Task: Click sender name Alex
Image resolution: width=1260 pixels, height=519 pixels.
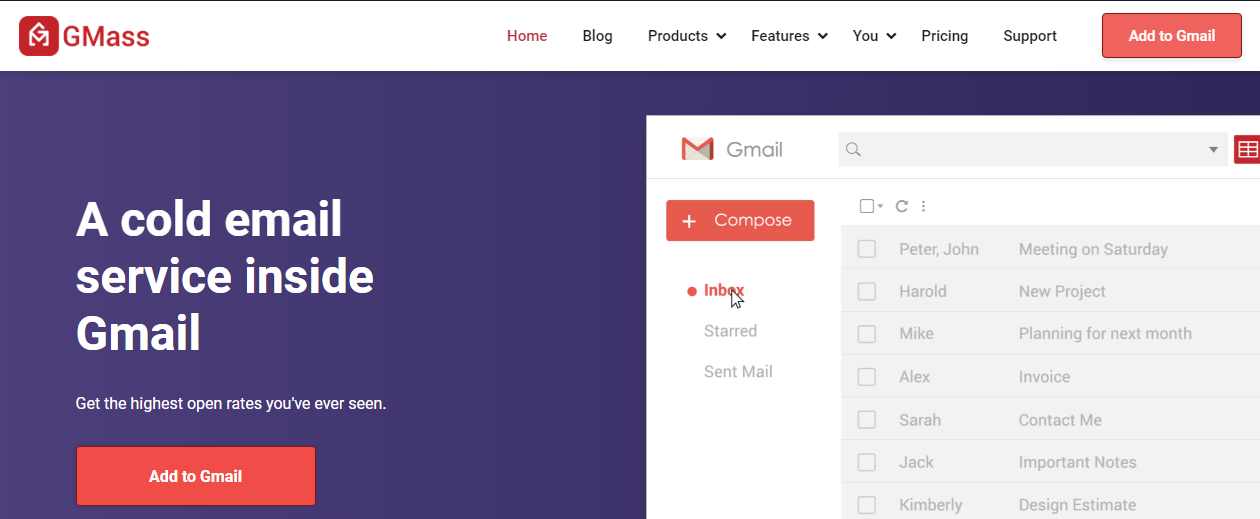Action: pyautogui.click(x=914, y=377)
